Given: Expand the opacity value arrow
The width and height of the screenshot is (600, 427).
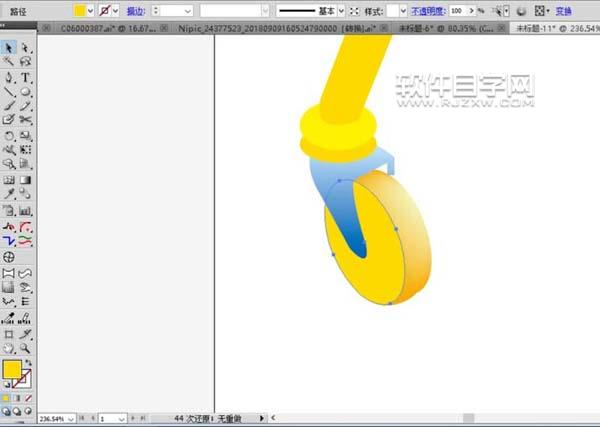Looking at the screenshot, I should click(472, 11).
